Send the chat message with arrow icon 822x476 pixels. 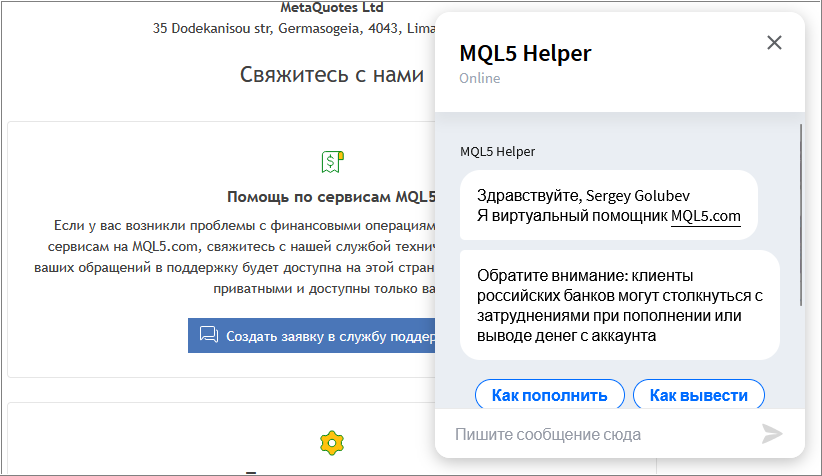772,434
